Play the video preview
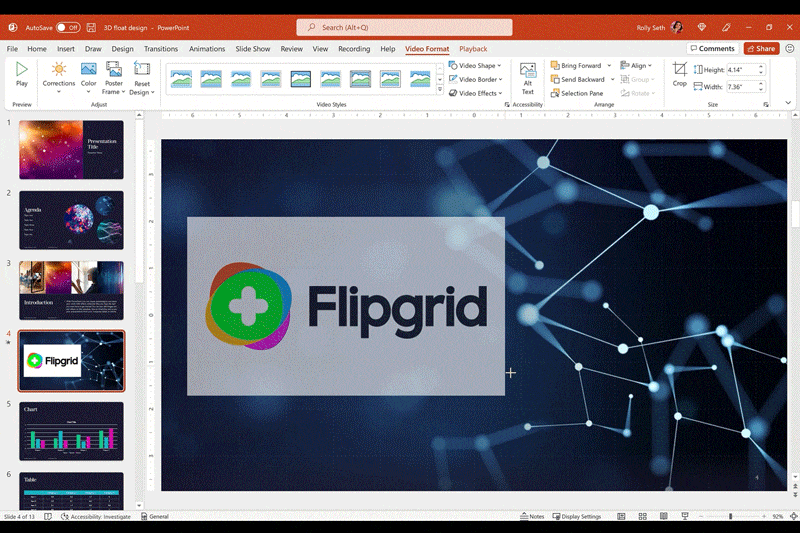This screenshot has width=800, height=533. pos(21,74)
